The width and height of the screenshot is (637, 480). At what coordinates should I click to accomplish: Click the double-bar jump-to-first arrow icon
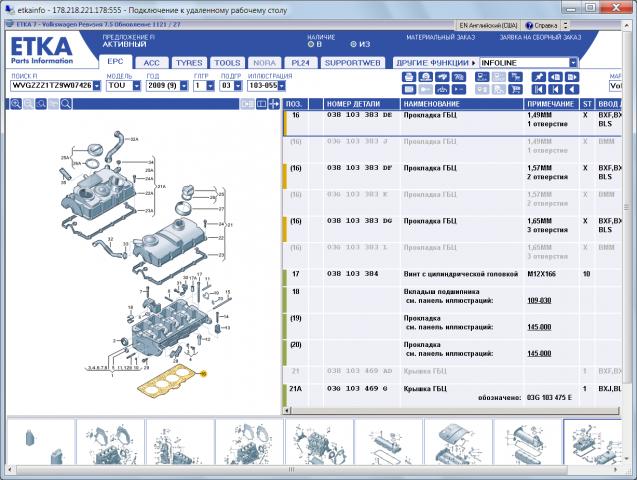point(539,89)
